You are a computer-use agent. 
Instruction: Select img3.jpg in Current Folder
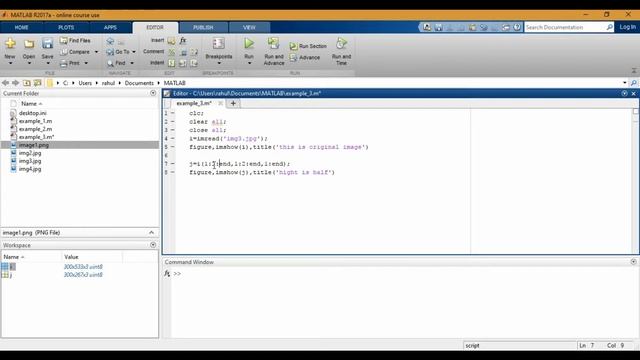(30, 161)
